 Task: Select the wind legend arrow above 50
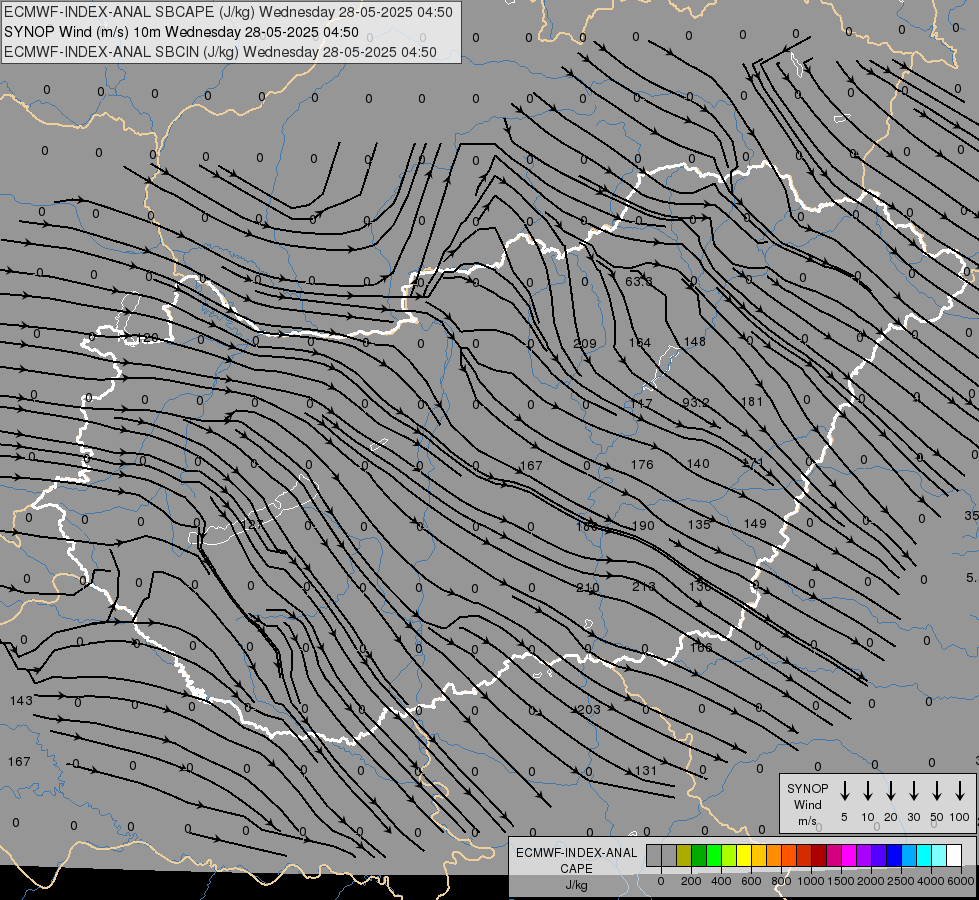(937, 791)
